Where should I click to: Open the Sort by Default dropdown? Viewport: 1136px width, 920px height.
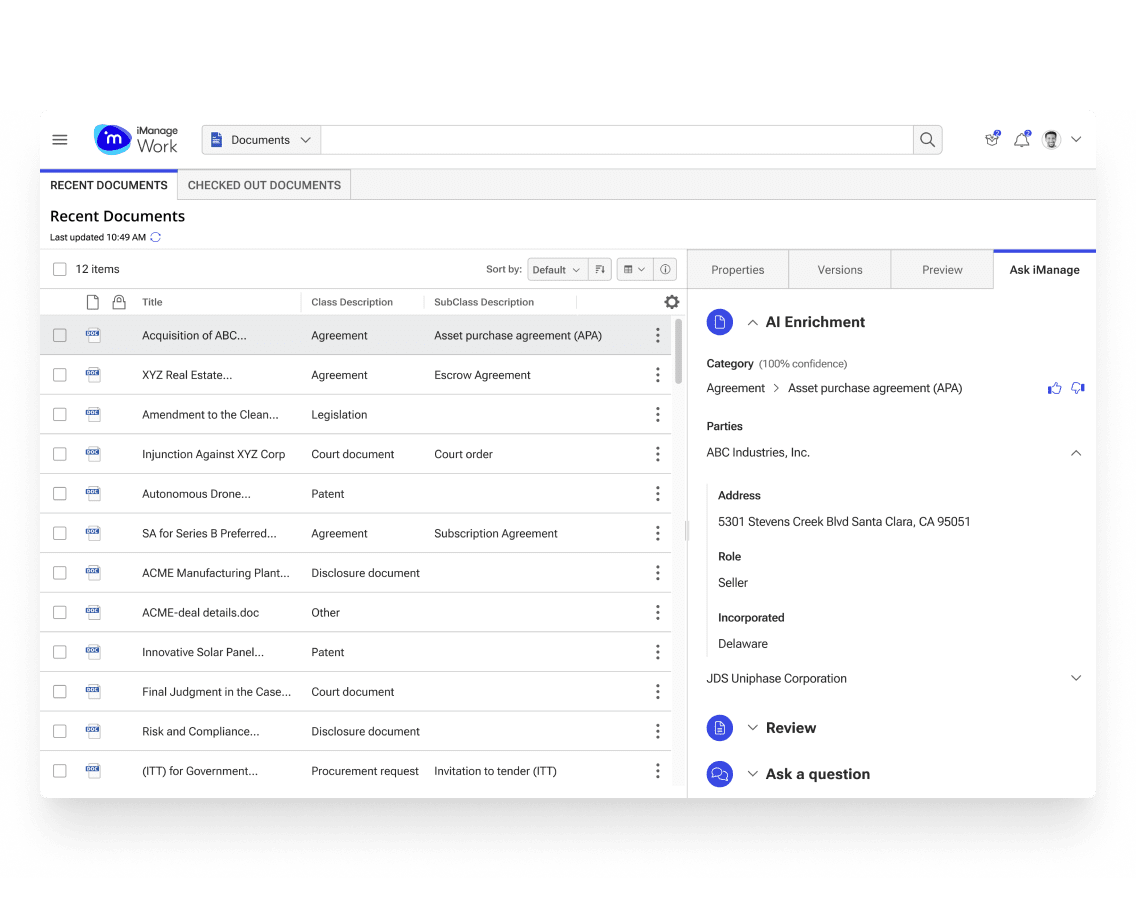556,269
